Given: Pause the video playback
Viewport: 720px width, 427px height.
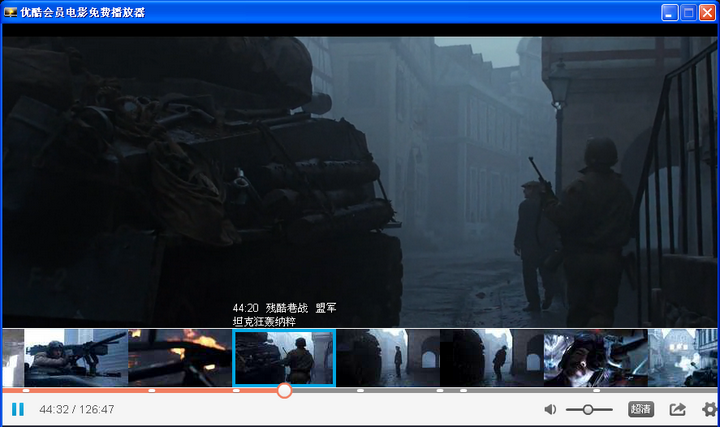Looking at the screenshot, I should click(x=17, y=409).
